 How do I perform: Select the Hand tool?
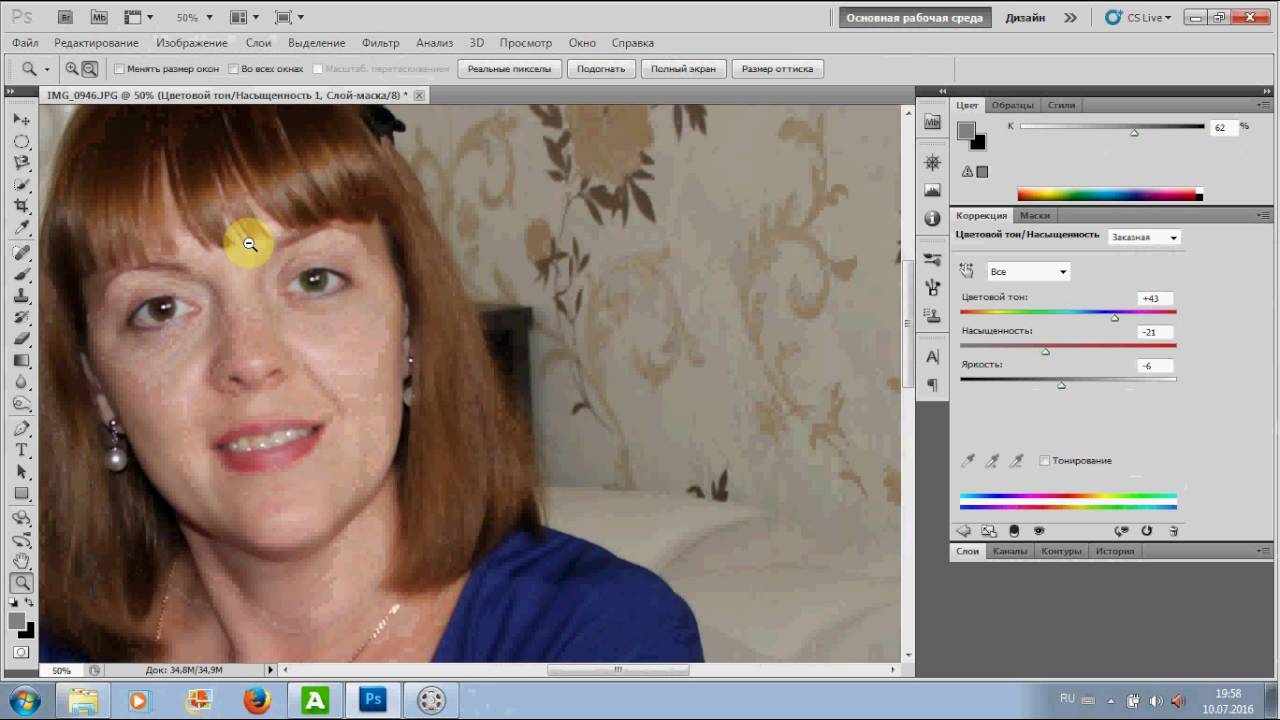pyautogui.click(x=21, y=562)
